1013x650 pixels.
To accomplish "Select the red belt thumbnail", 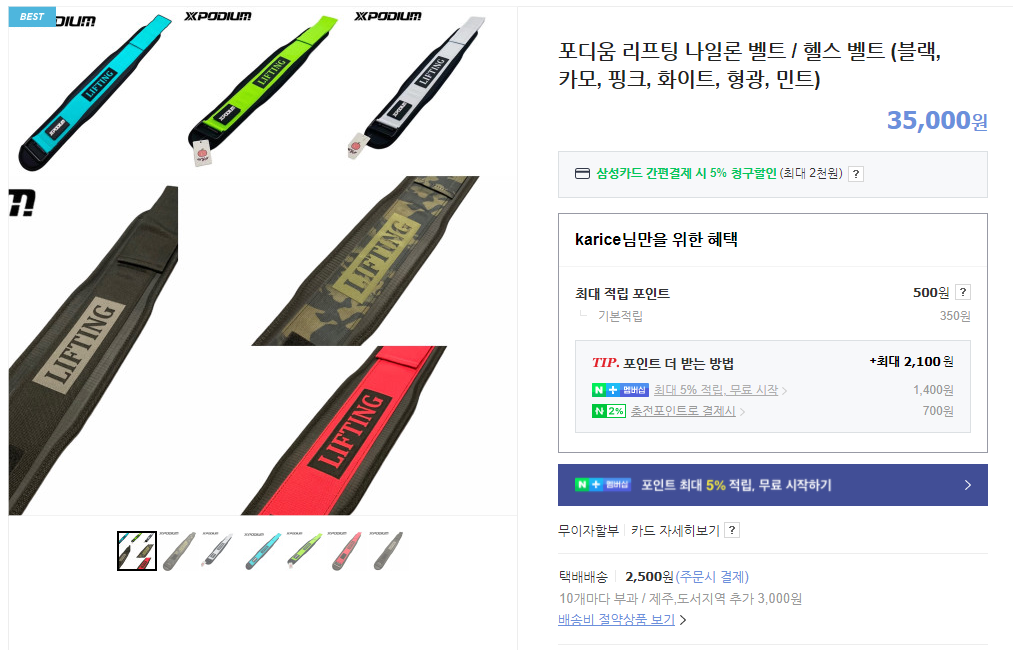I will coord(347,551).
